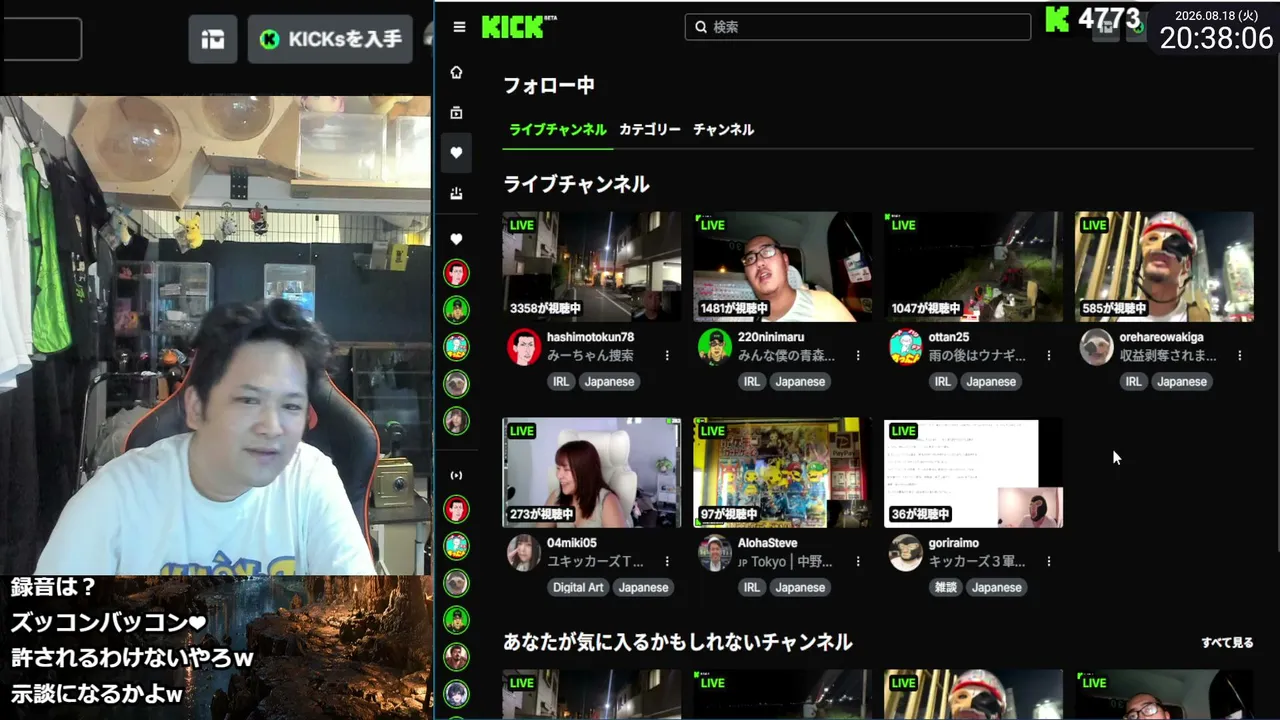Open the hashimotokun78 live stream thumbnail

[x=592, y=266]
